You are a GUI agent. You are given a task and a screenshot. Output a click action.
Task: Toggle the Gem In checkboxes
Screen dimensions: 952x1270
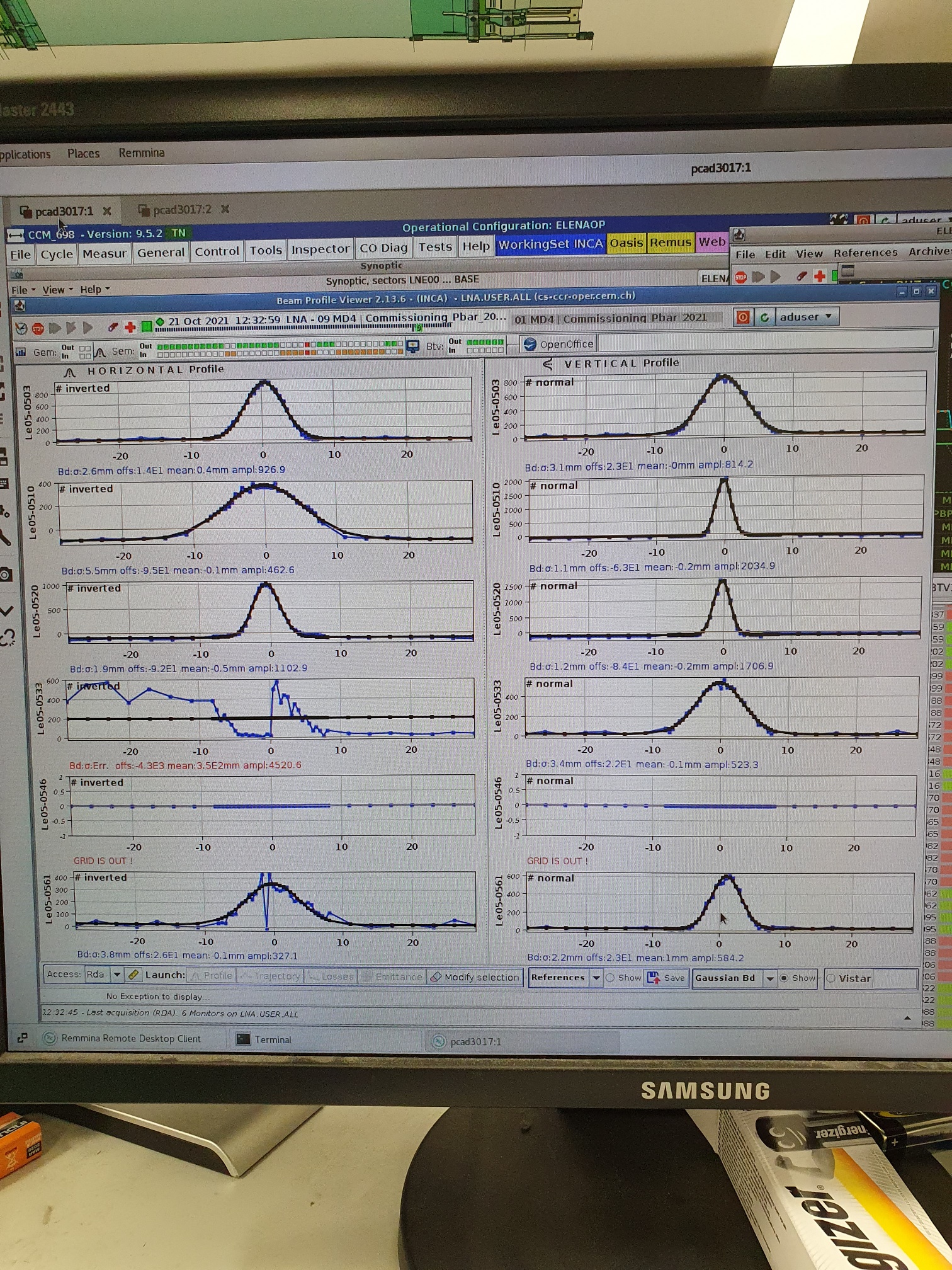tap(85, 356)
